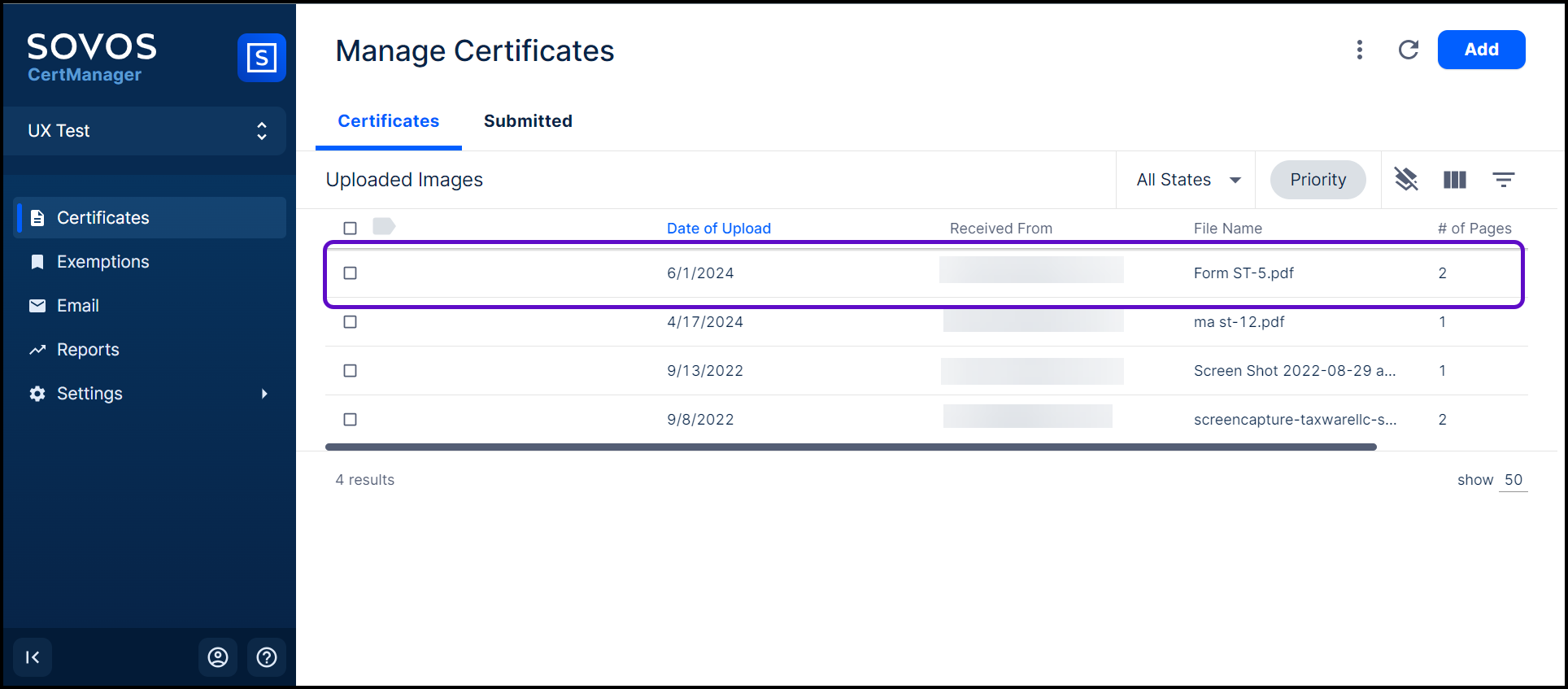Click the Sovos S logo icon

261,58
